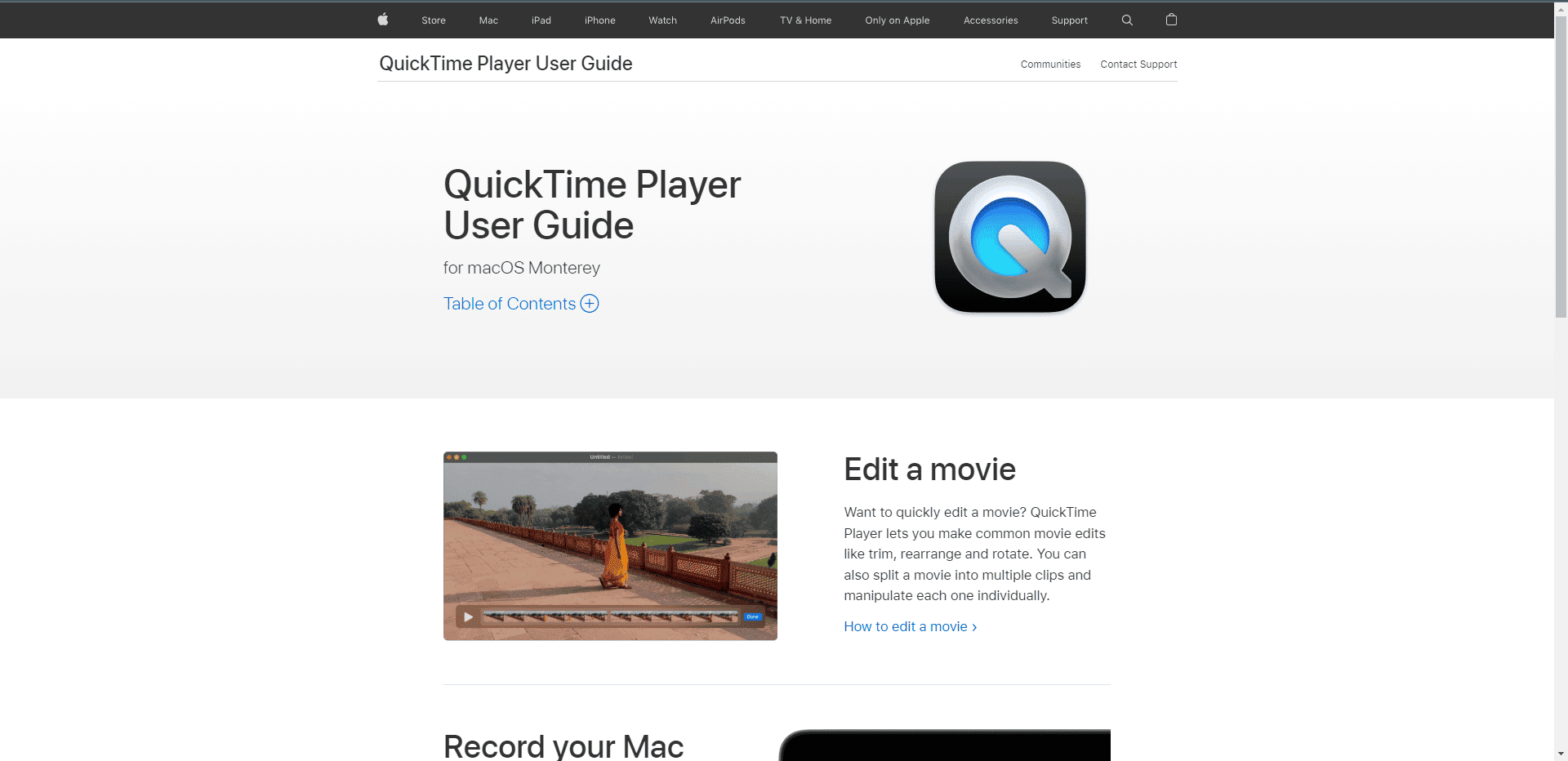This screenshot has width=1568, height=761.
Task: Click the QuickTime Player app icon
Action: click(1009, 237)
